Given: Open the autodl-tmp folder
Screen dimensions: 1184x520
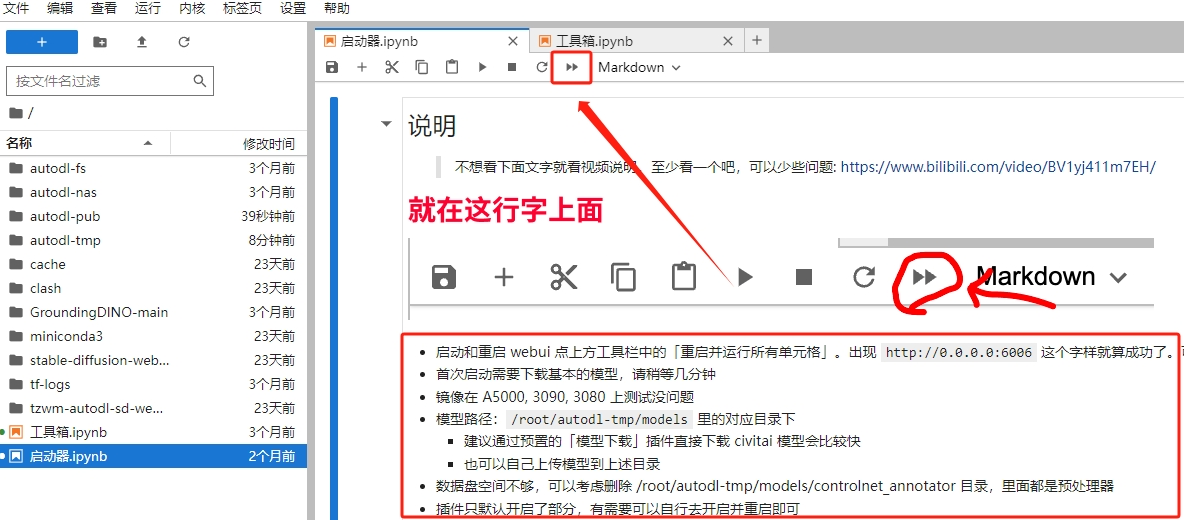Looking at the screenshot, I should (153, 241).
